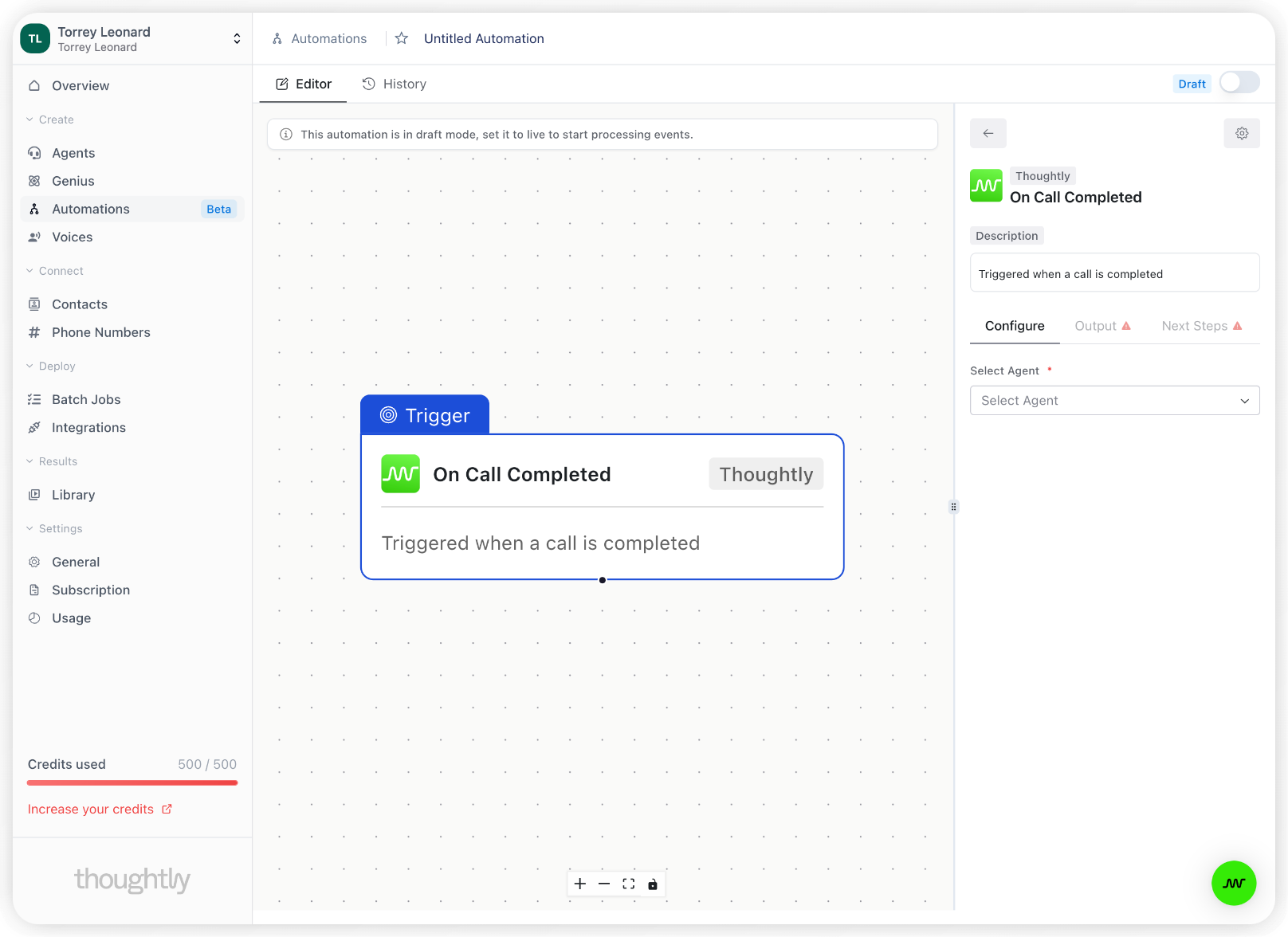Click the Thoughtly logo on the trigger node
This screenshot has height=937, width=1288.
click(x=401, y=474)
